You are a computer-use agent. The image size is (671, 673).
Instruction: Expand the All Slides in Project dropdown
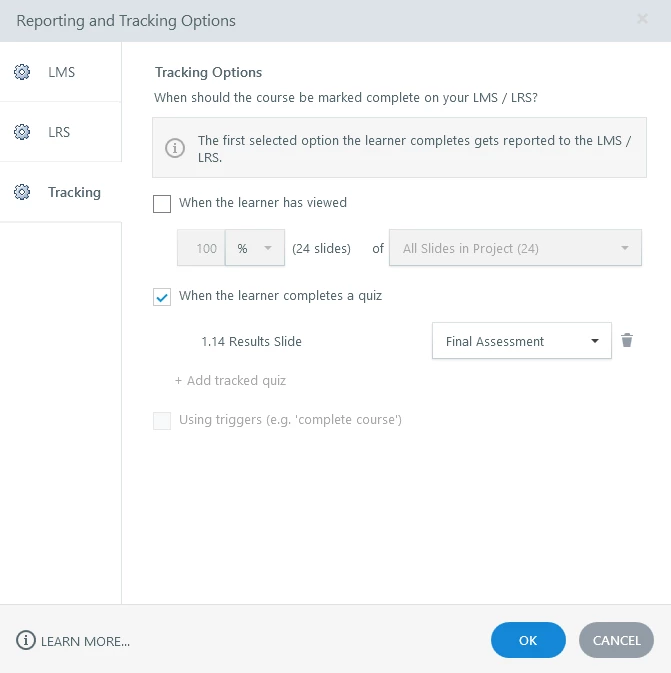[515, 249]
